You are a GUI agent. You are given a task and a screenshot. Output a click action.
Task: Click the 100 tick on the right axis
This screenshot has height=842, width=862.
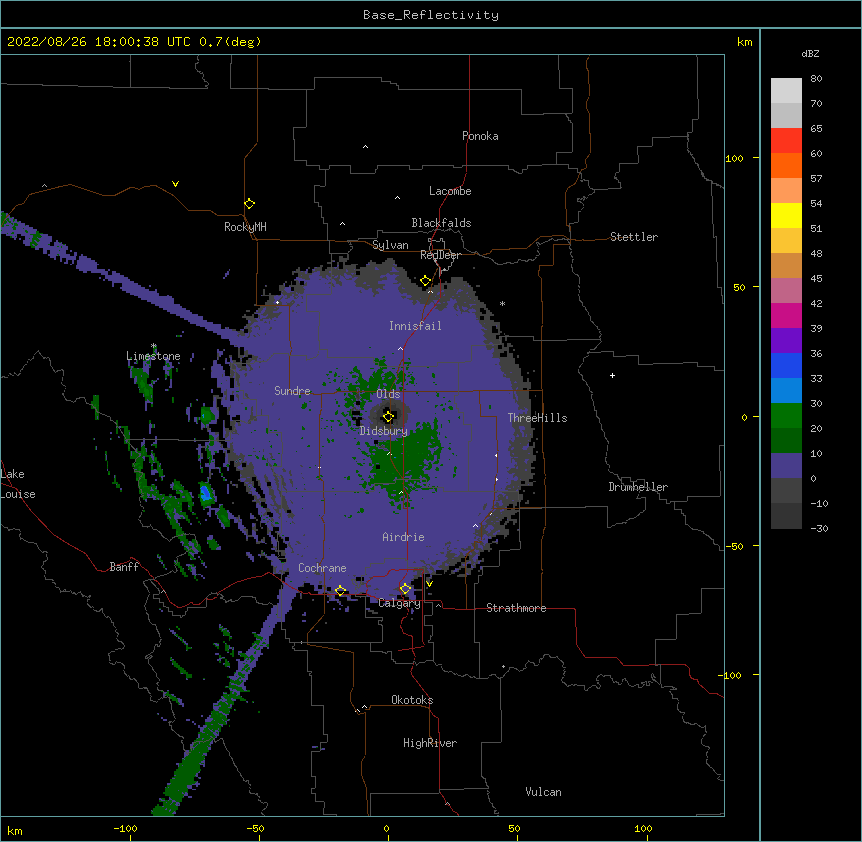point(734,158)
